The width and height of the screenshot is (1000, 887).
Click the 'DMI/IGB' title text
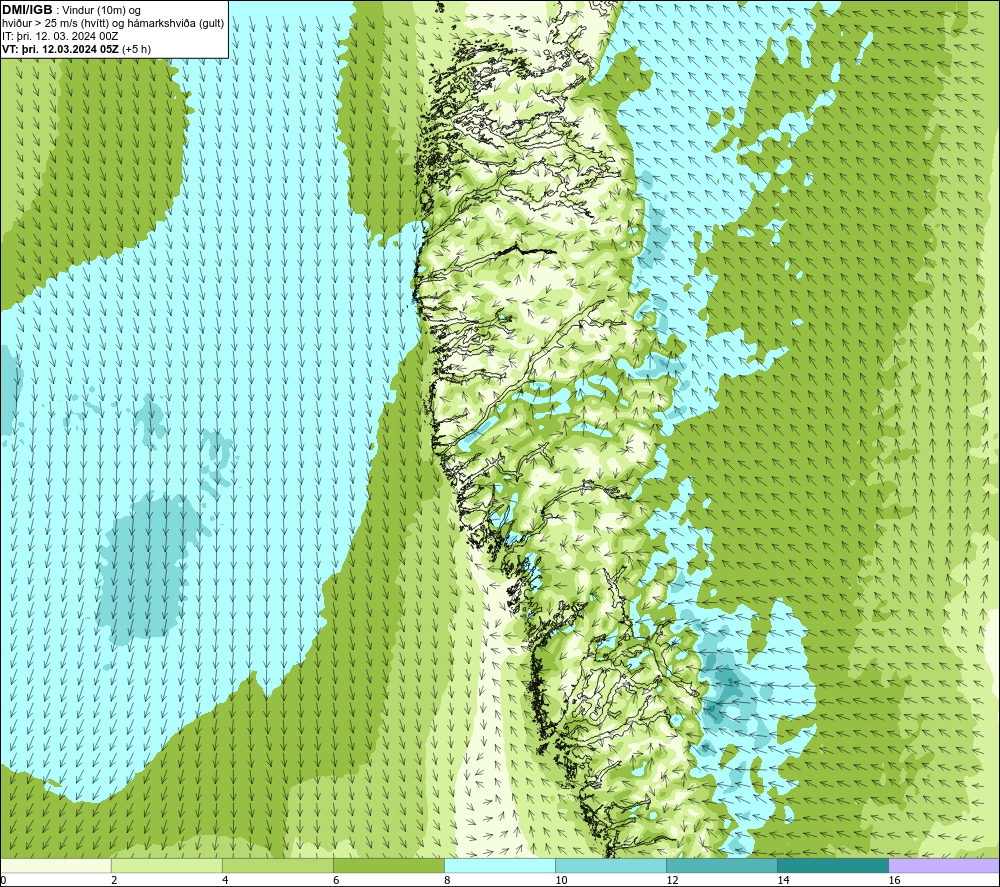tap(27, 10)
